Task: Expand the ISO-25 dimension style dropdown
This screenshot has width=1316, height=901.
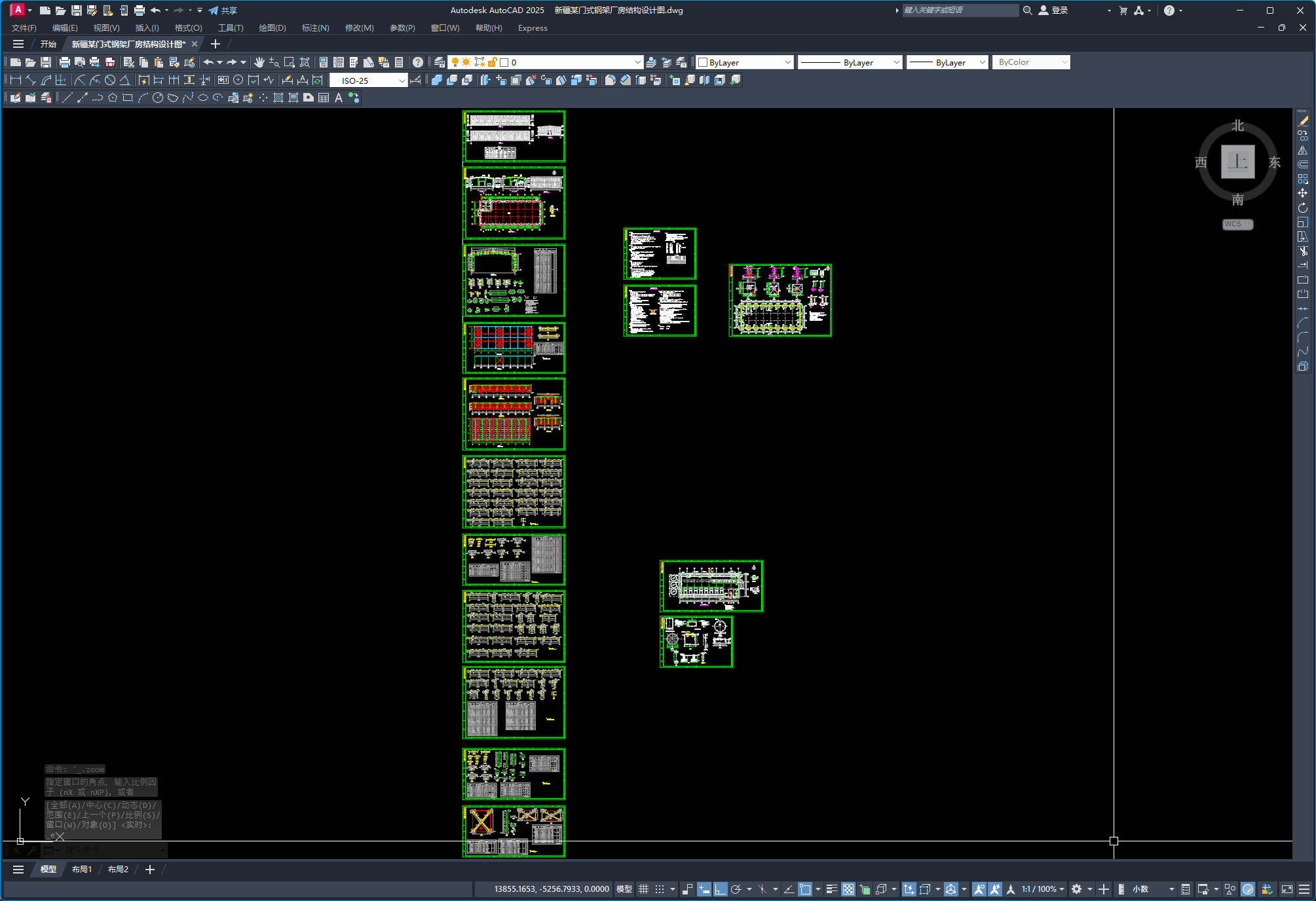Action: (402, 81)
